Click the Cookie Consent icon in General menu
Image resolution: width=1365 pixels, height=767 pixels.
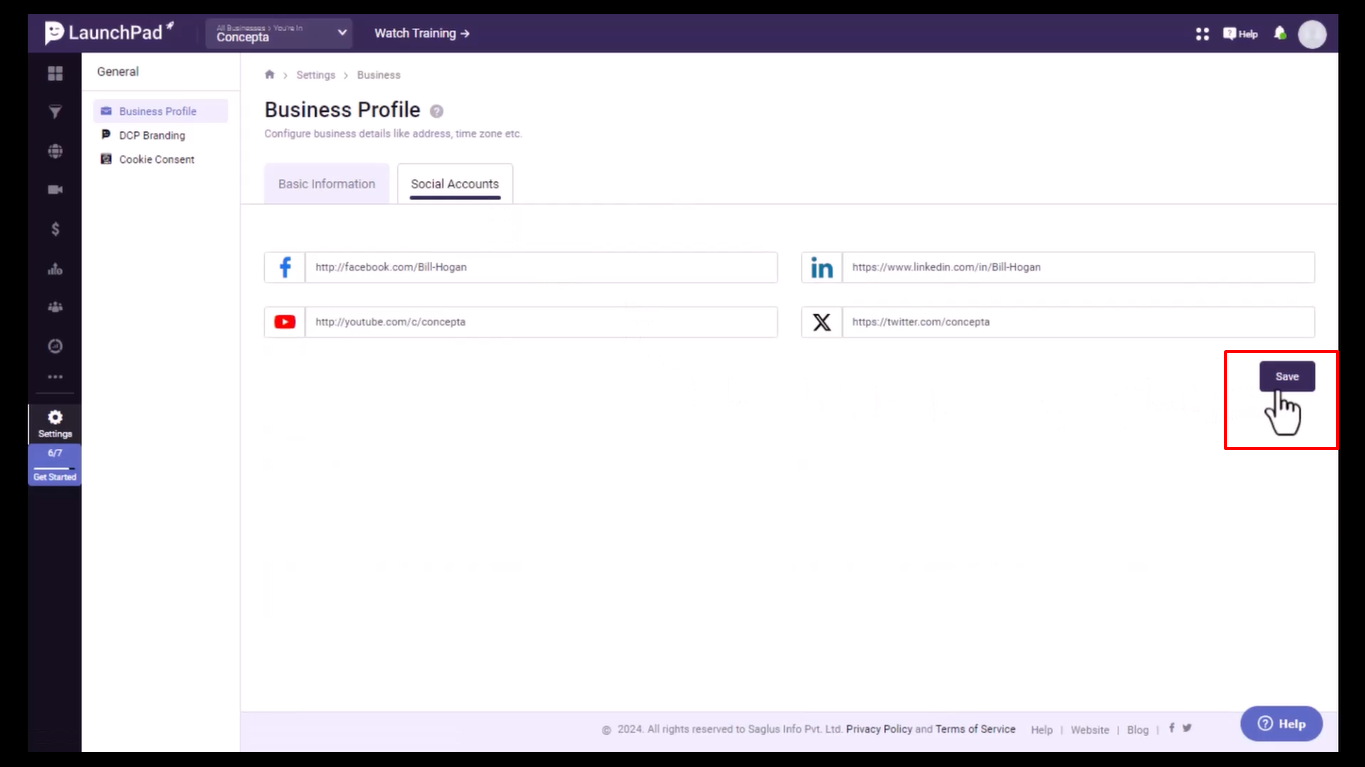[x=106, y=159]
